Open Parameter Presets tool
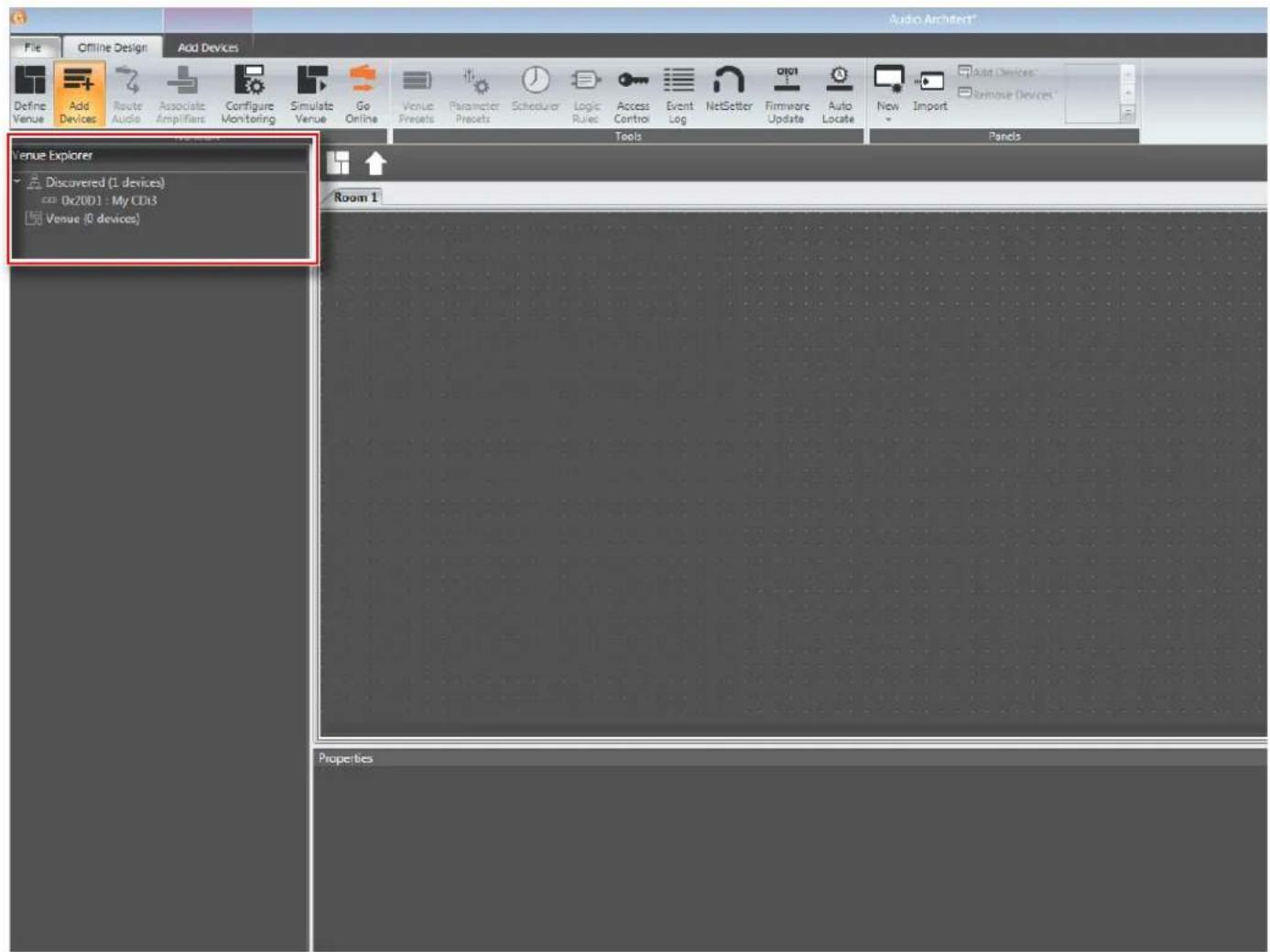The height and width of the screenshot is (952, 1270). coord(473,93)
